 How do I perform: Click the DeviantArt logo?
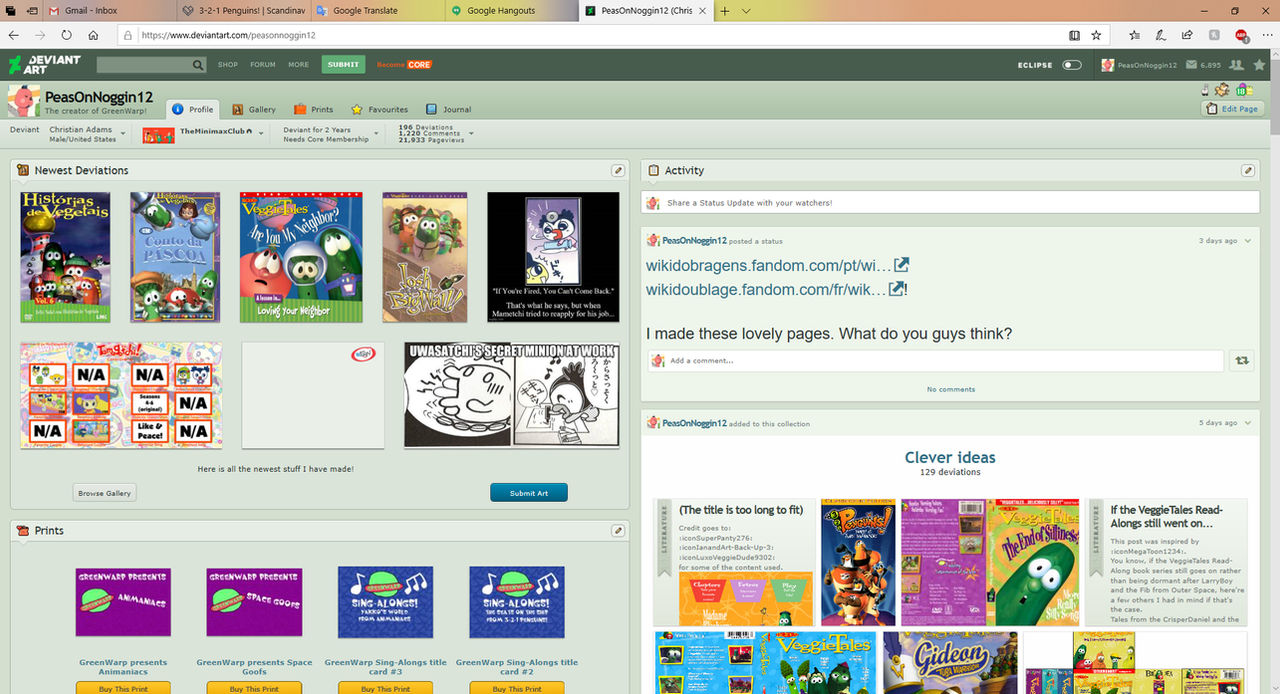click(44, 65)
